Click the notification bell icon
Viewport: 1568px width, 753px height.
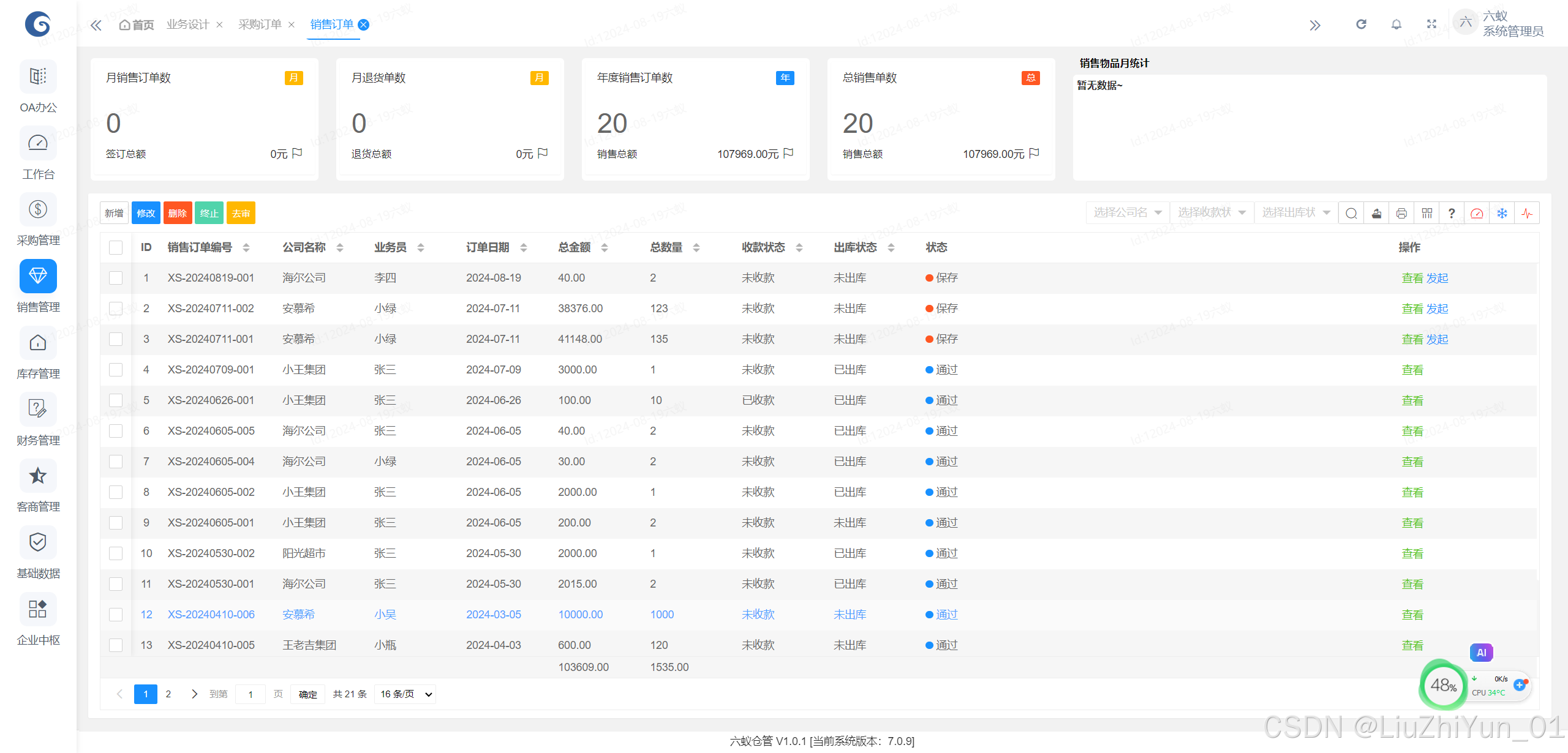click(1396, 24)
